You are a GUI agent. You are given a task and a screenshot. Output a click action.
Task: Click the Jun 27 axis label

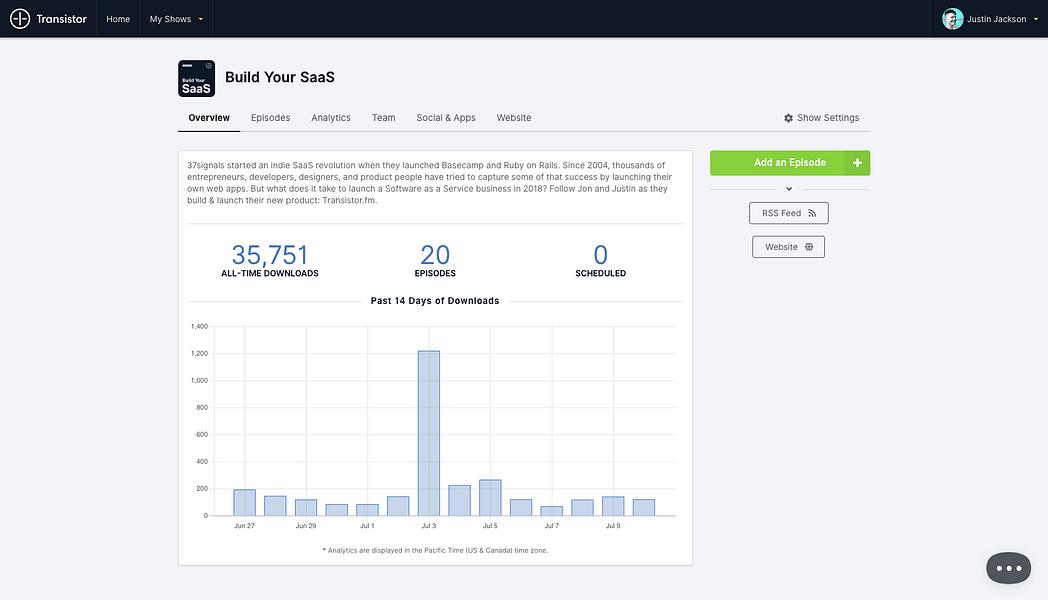coord(245,526)
